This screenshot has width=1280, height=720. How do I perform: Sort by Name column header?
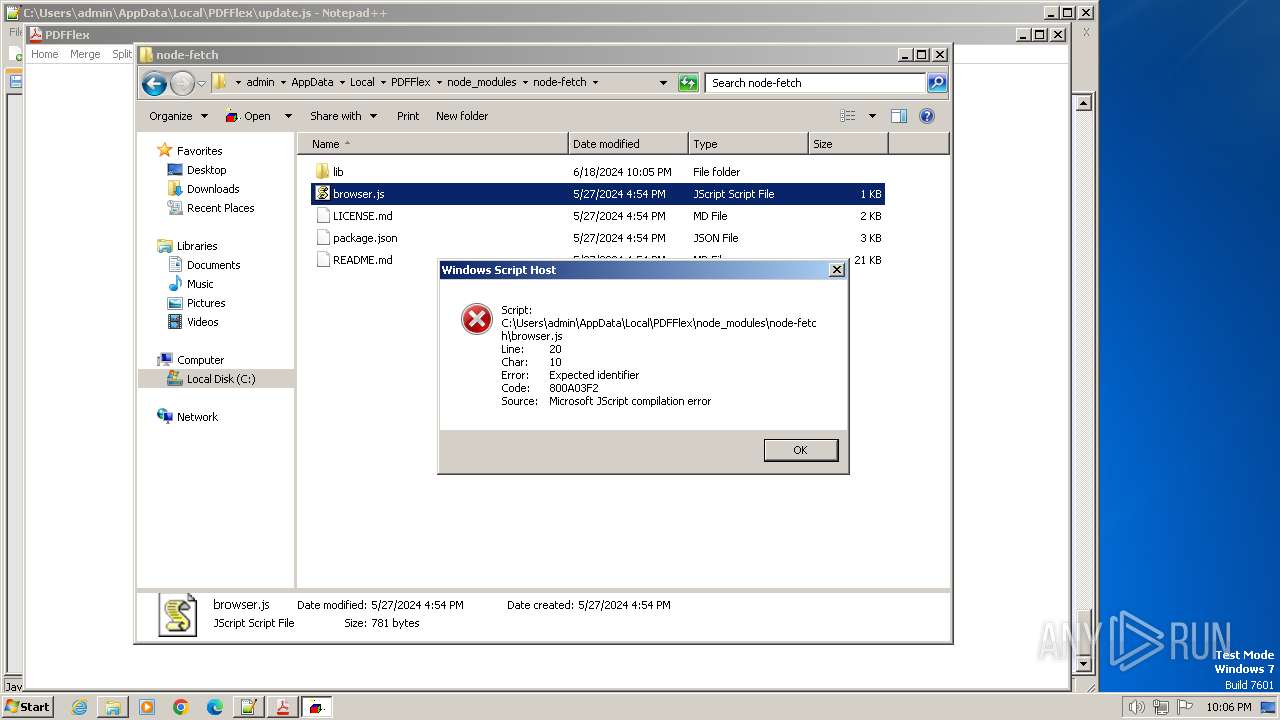(x=433, y=144)
